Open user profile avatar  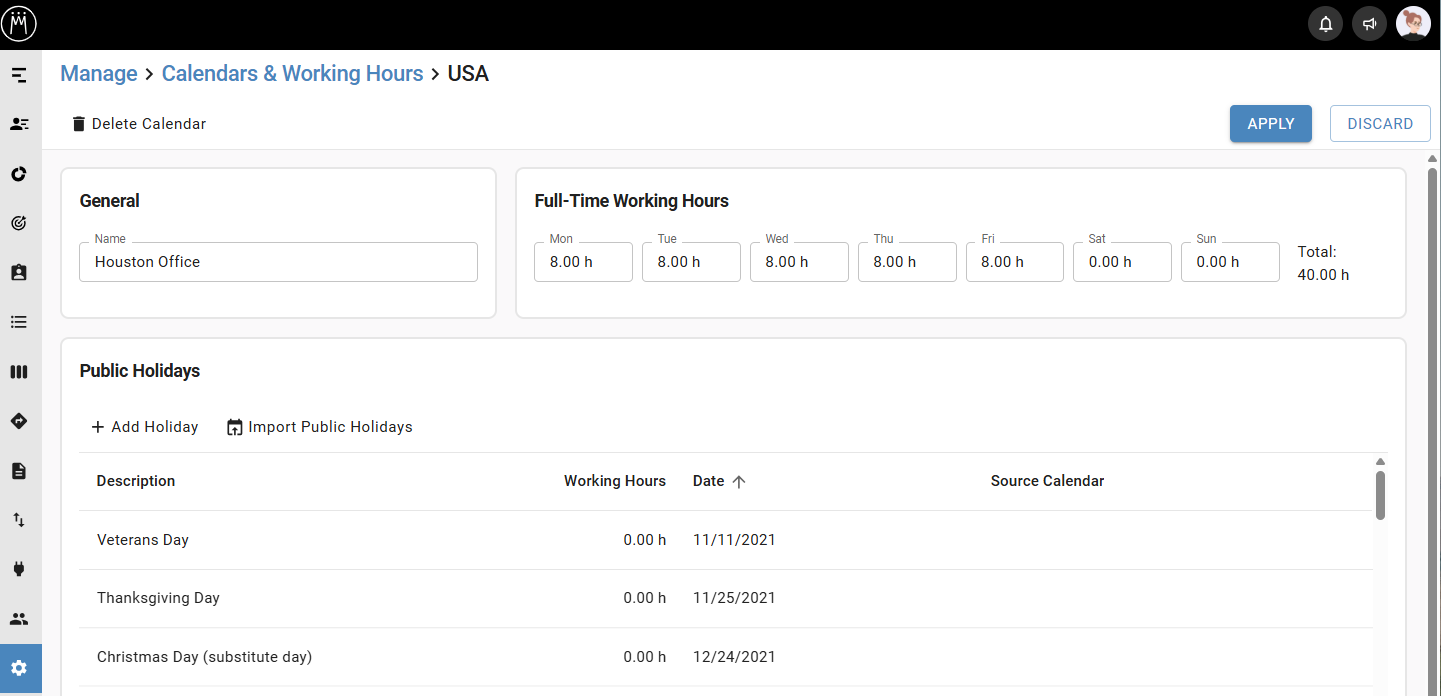tap(1413, 24)
